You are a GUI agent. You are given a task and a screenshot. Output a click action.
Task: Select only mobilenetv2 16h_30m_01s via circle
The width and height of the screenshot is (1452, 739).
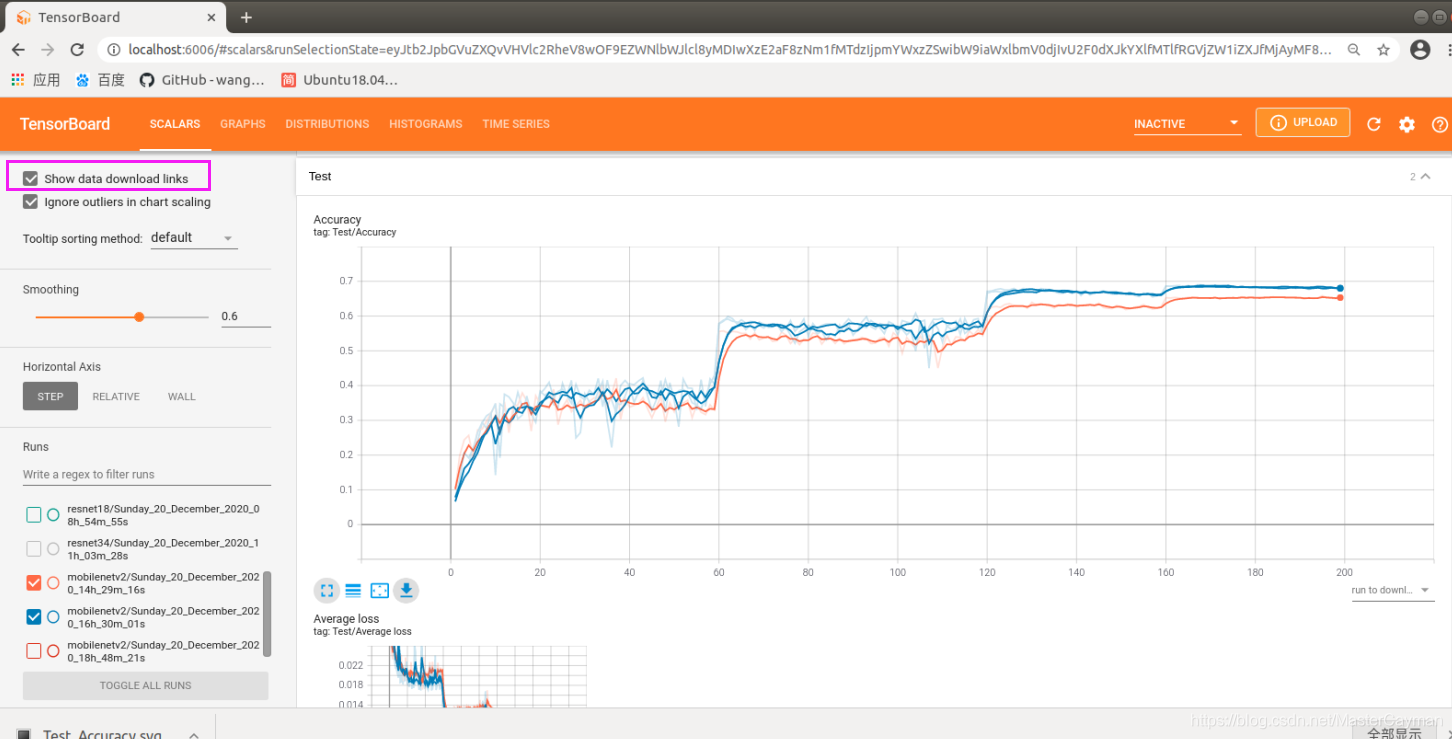coord(54,617)
